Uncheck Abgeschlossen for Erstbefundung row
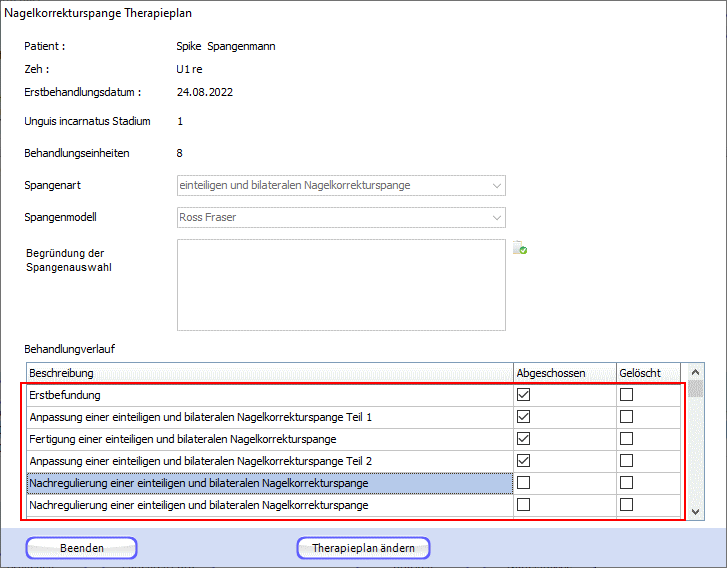 click(x=523, y=395)
